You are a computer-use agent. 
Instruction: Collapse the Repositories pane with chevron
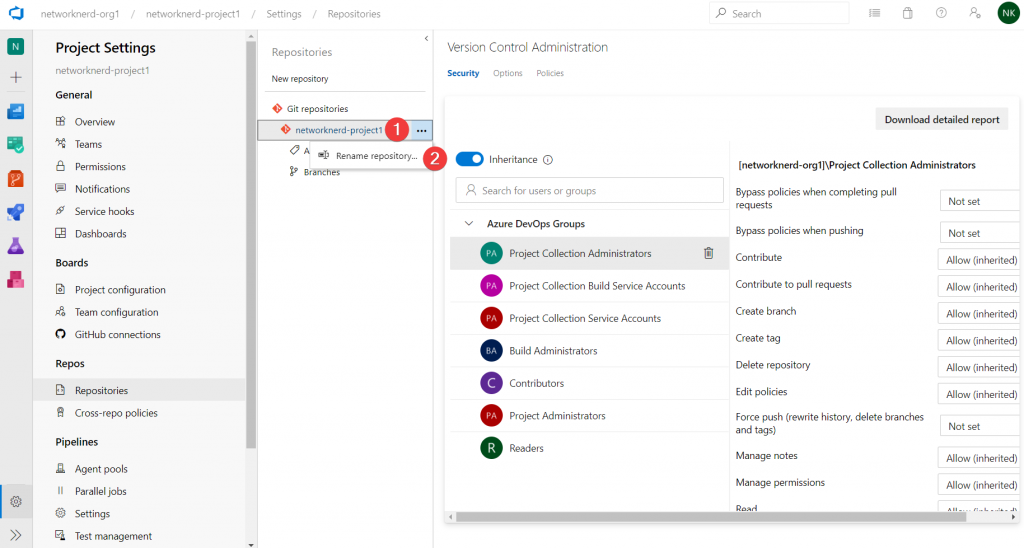426,39
